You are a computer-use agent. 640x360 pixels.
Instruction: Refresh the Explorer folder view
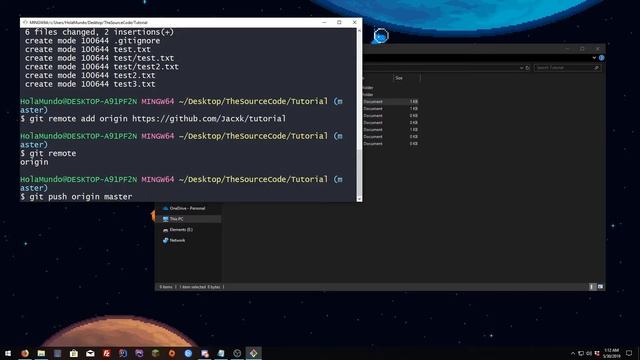[x=527, y=68]
